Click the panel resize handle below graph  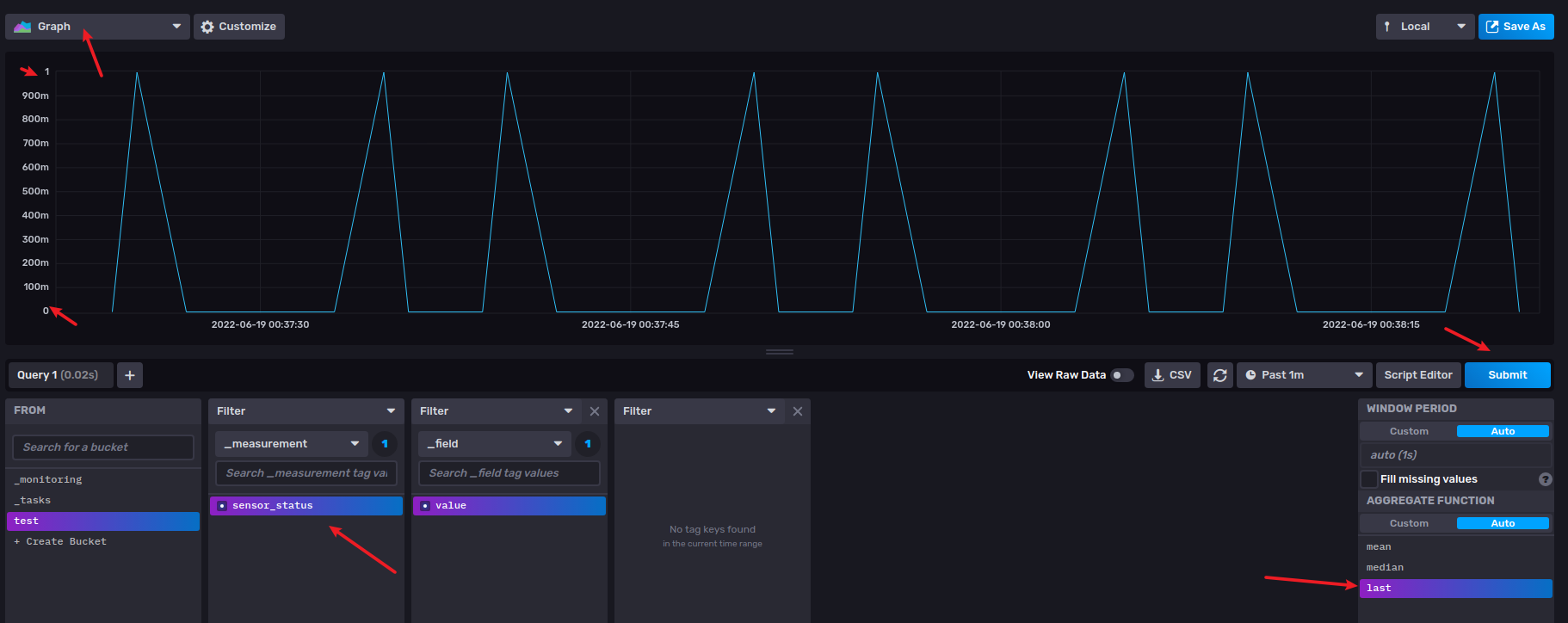(x=780, y=352)
